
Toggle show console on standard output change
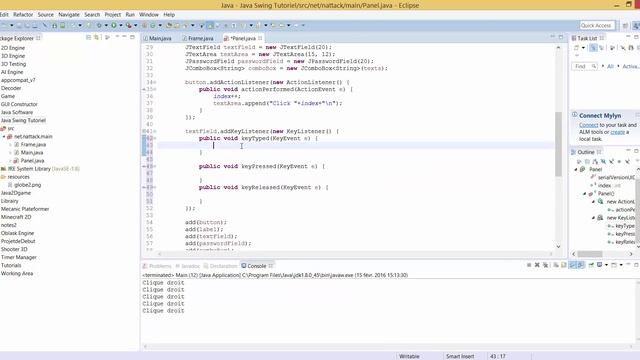572,265
